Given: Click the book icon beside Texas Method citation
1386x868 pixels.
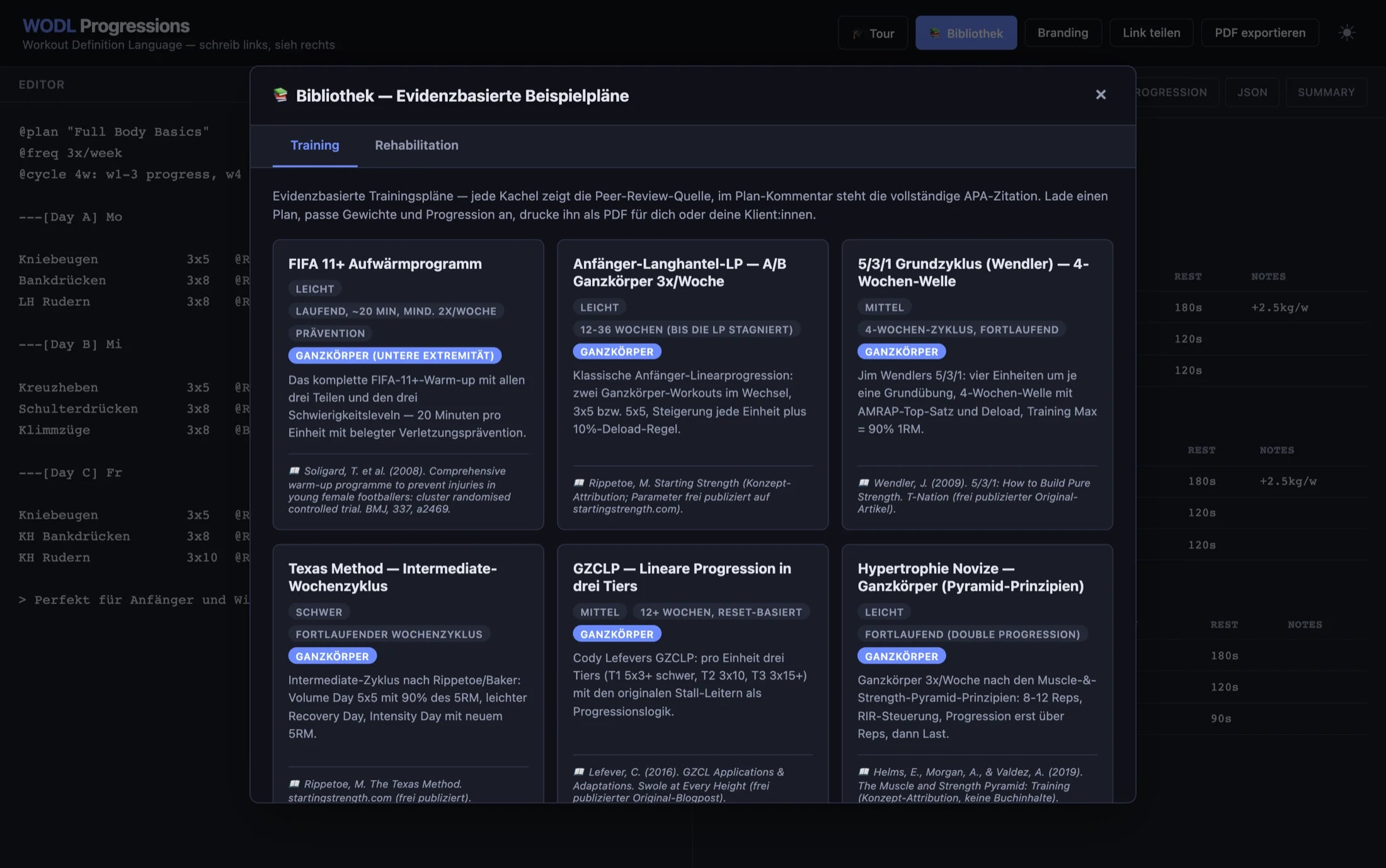Looking at the screenshot, I should coord(294,784).
